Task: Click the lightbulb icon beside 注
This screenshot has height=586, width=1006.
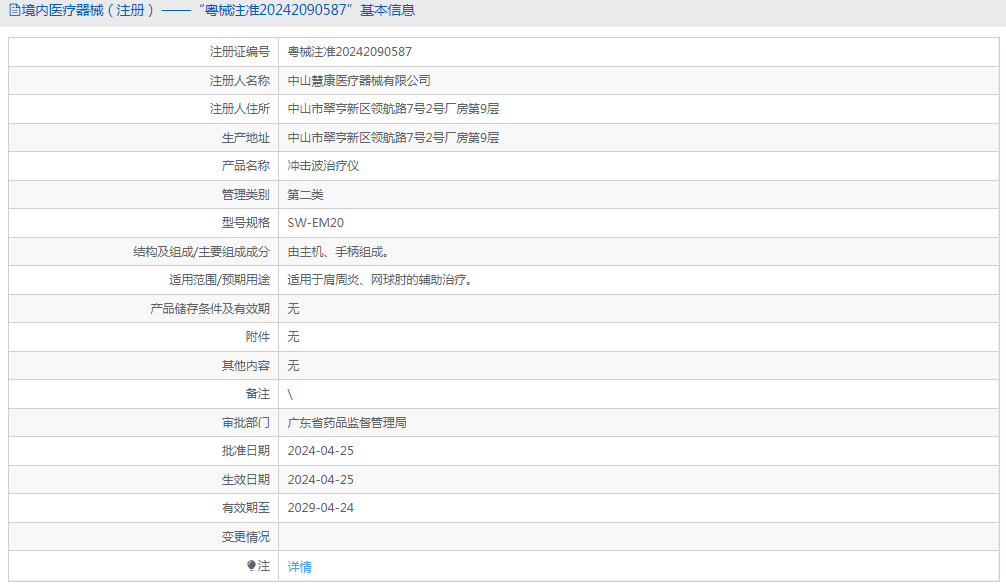Action: (252, 565)
